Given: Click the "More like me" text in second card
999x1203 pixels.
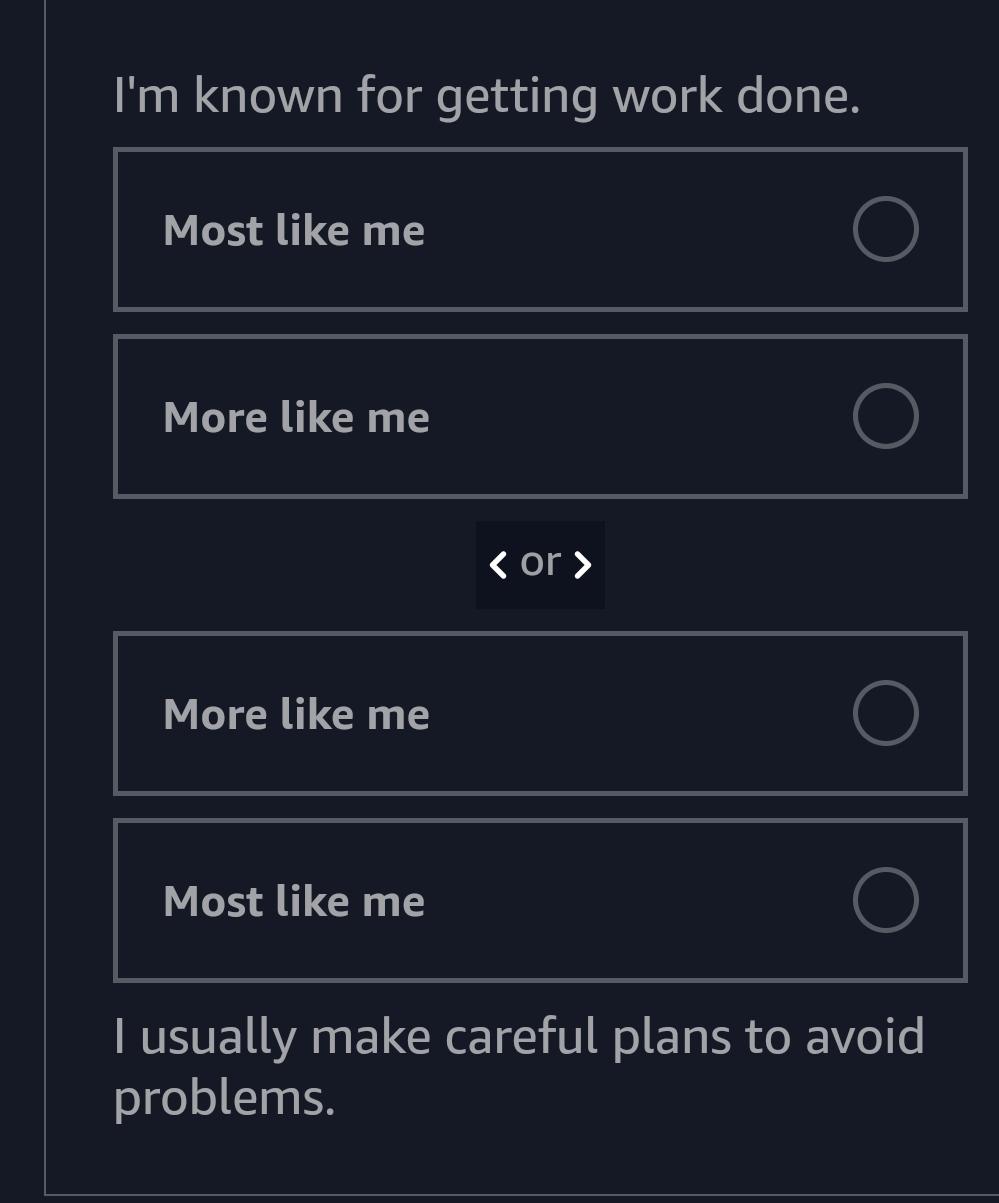Looking at the screenshot, I should 296,416.
